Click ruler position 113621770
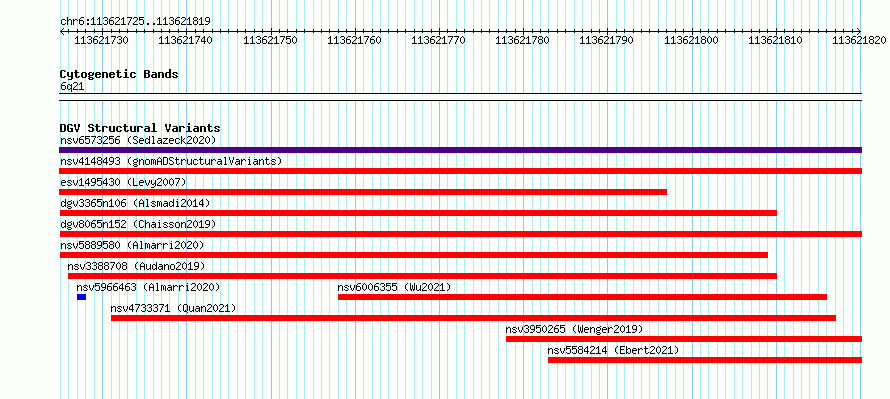 point(439,40)
